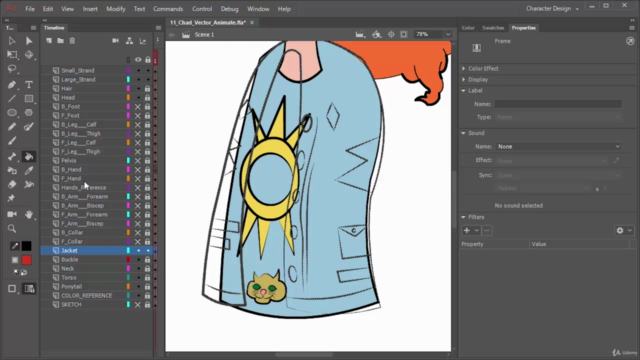Toggle visibility of F_Collar layer
640x360 pixels.
tap(138, 242)
